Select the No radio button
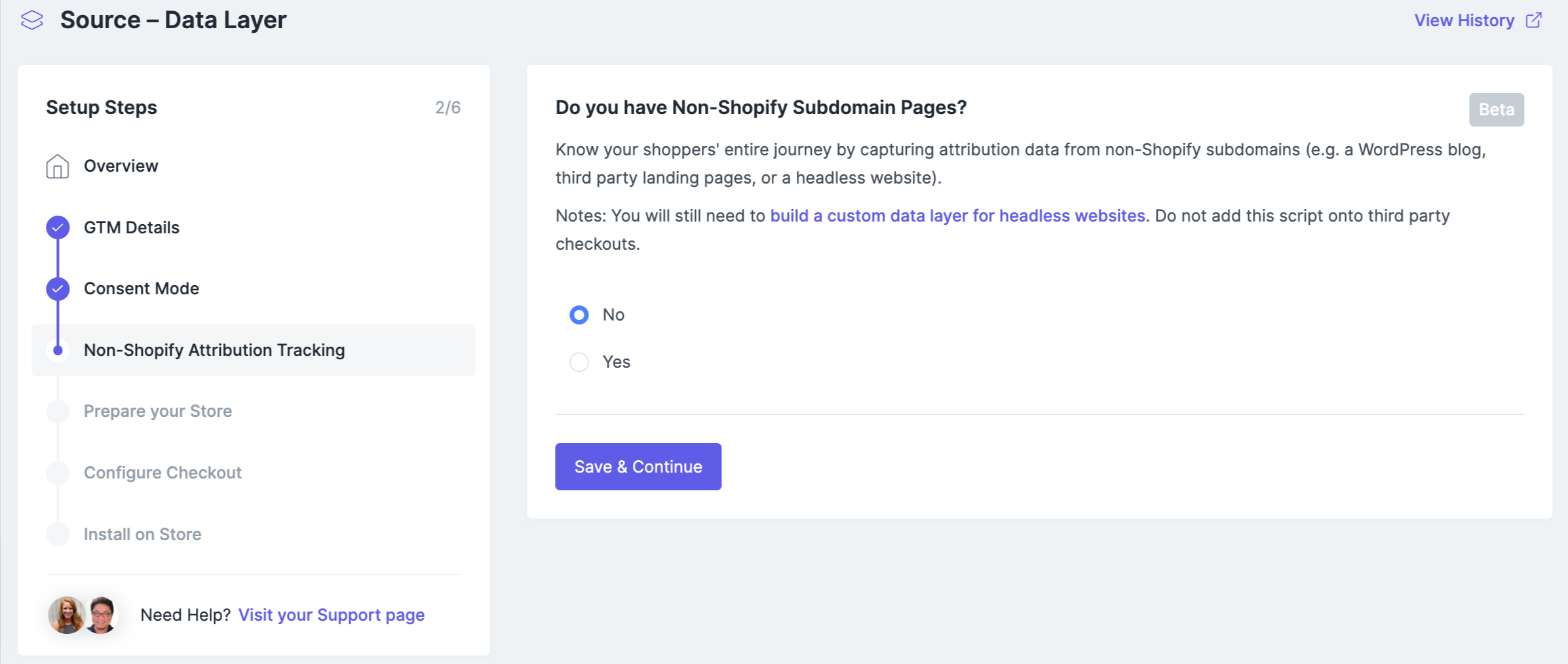Screen dimensions: 1568x664 pos(579,315)
